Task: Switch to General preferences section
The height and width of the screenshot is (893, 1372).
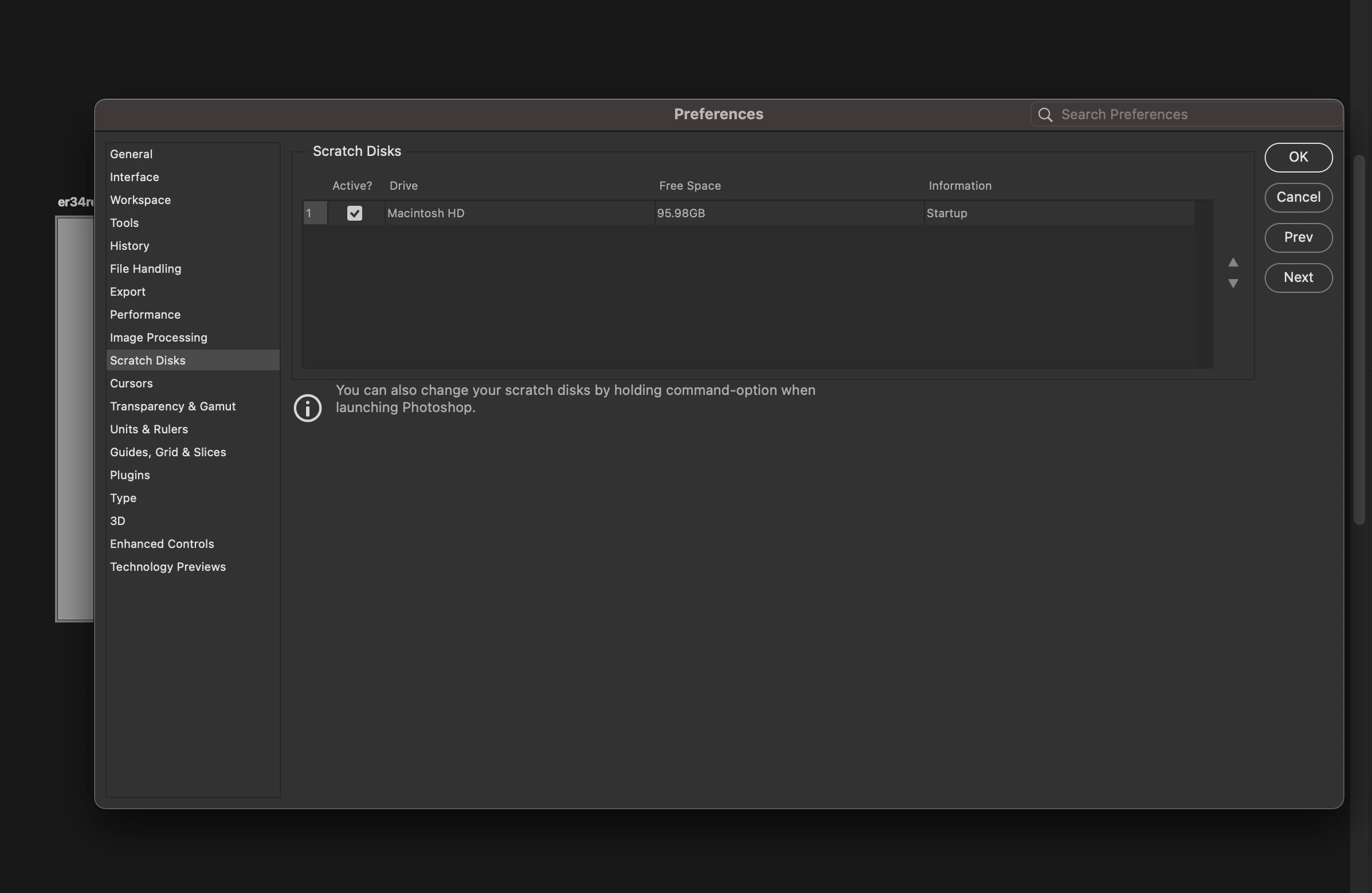Action: (x=131, y=154)
